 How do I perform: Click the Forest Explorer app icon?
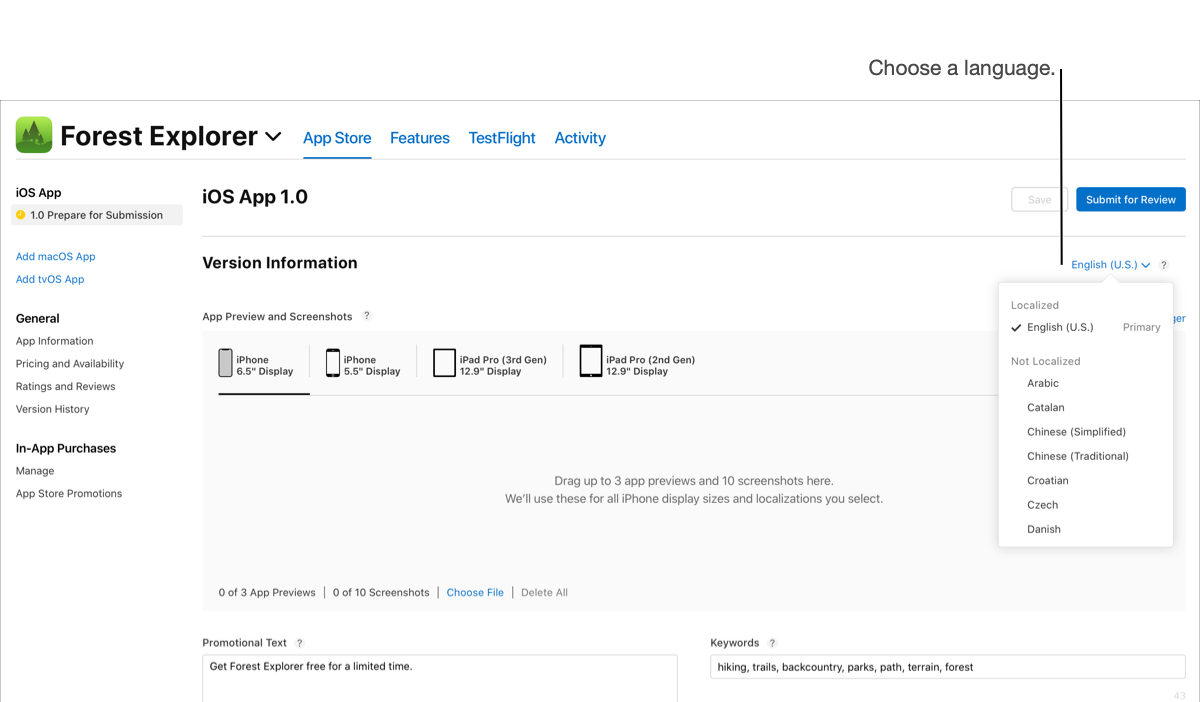click(34, 135)
